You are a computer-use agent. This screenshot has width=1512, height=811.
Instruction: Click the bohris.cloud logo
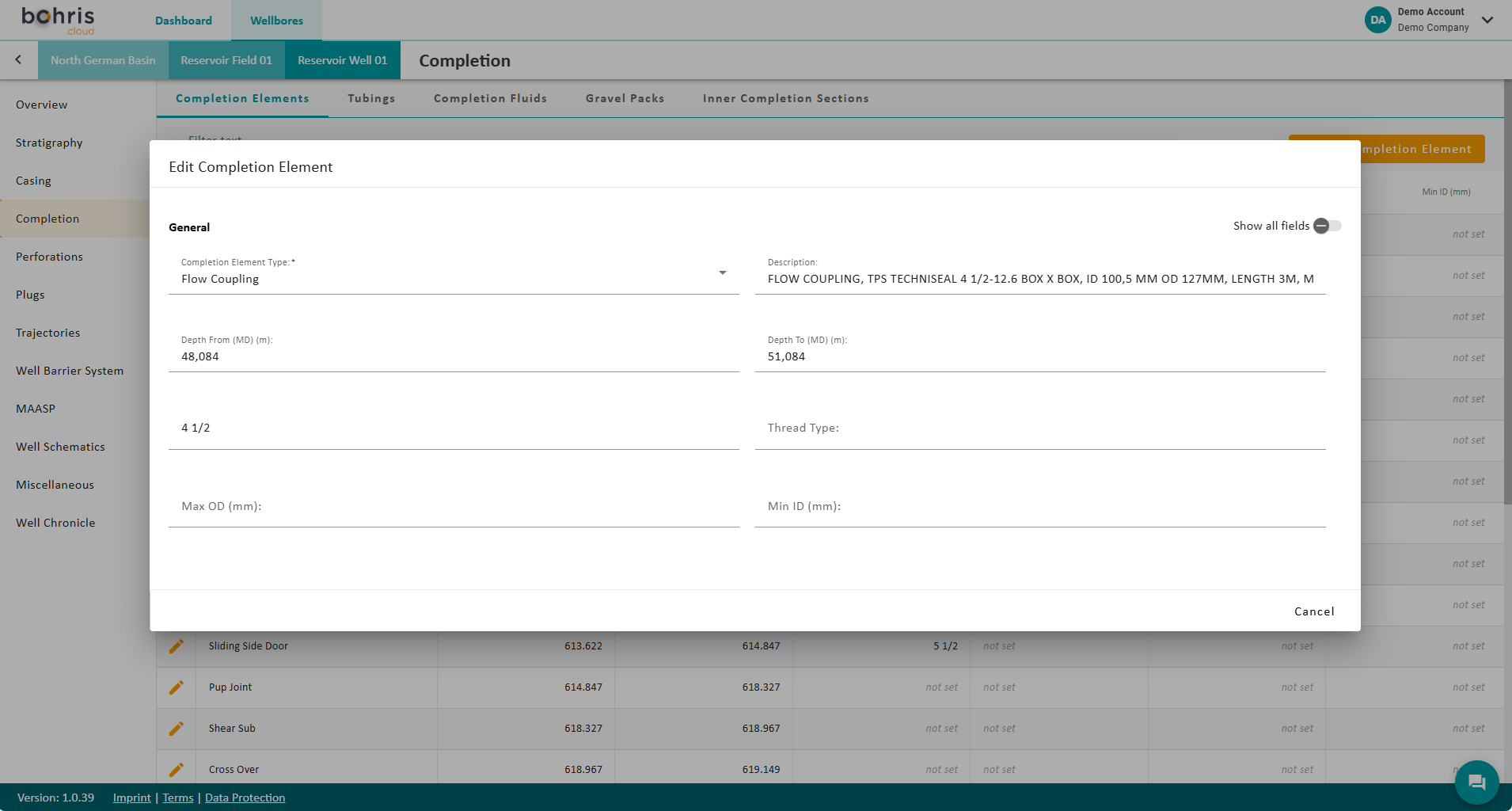pos(58,21)
